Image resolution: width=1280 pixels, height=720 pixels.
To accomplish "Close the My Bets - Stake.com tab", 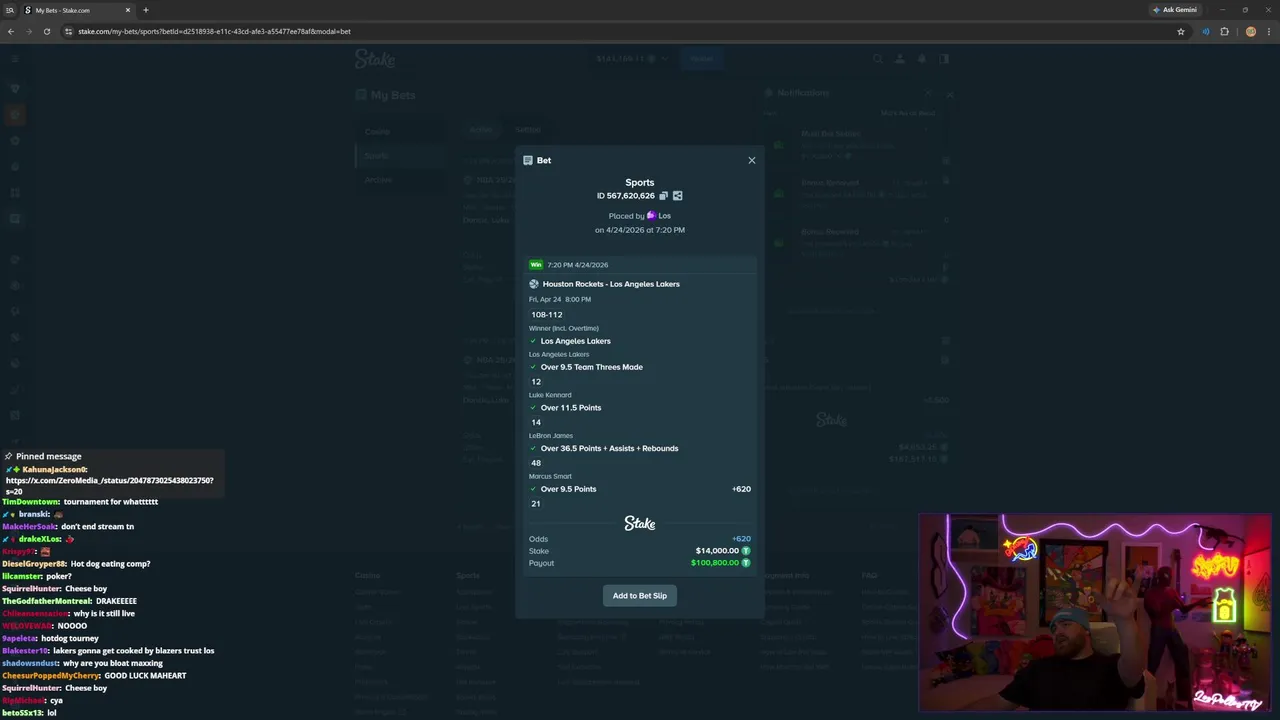I will point(129,10).
